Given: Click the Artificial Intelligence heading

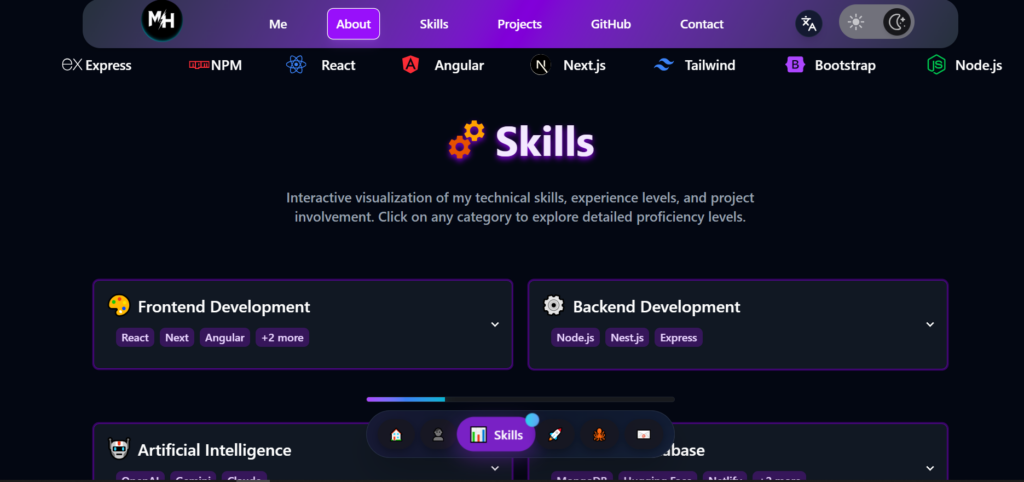Looking at the screenshot, I should (215, 450).
